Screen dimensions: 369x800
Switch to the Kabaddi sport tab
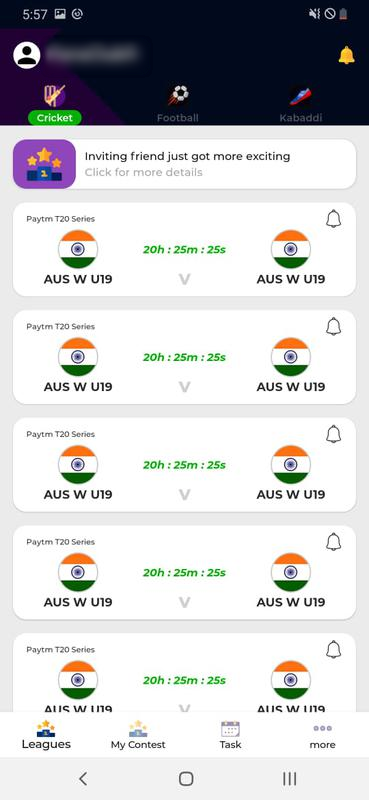tap(301, 105)
